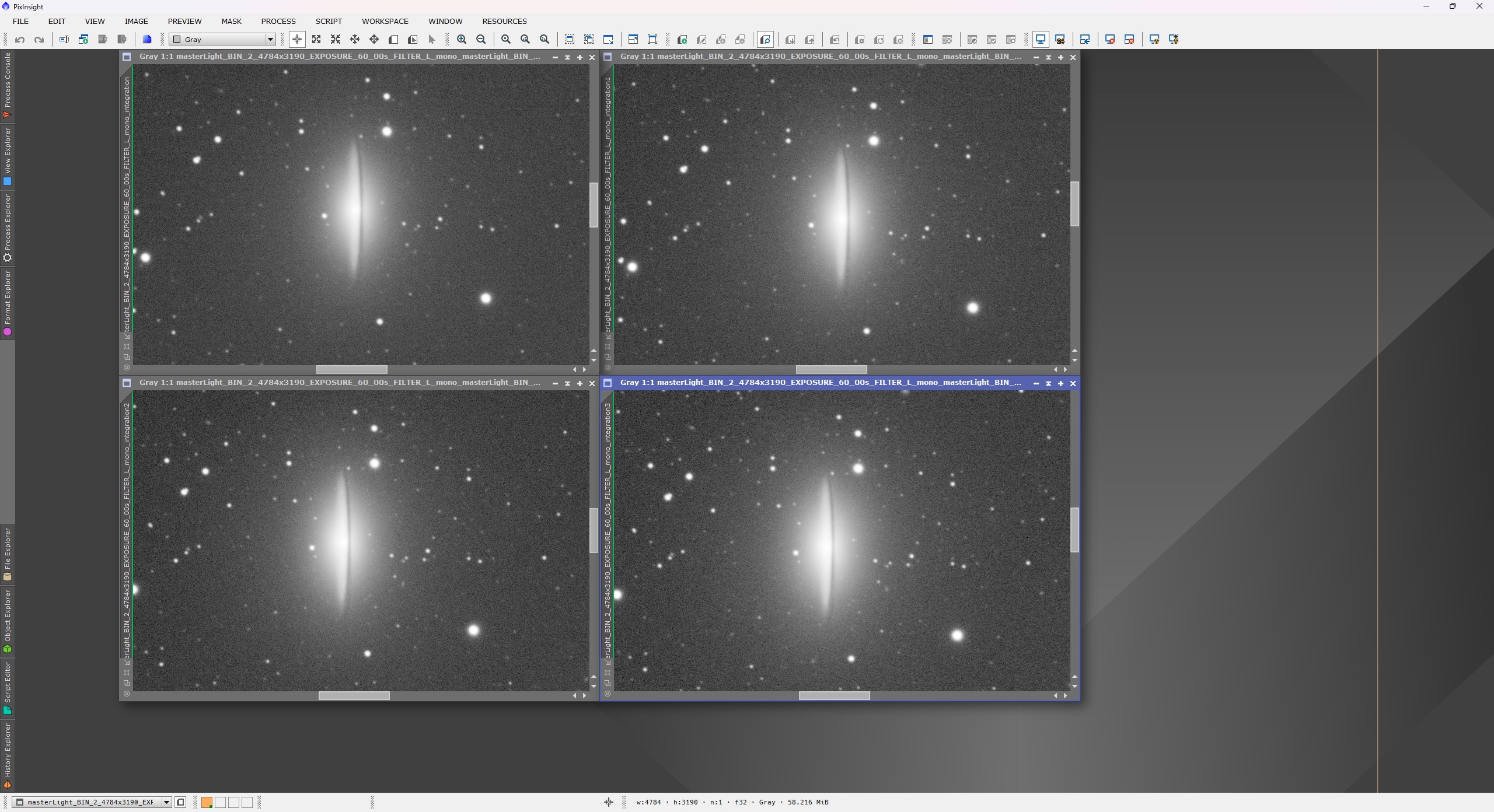The width and height of the screenshot is (1494, 812).
Task: Open the SCRIPT menu
Action: 329,21
